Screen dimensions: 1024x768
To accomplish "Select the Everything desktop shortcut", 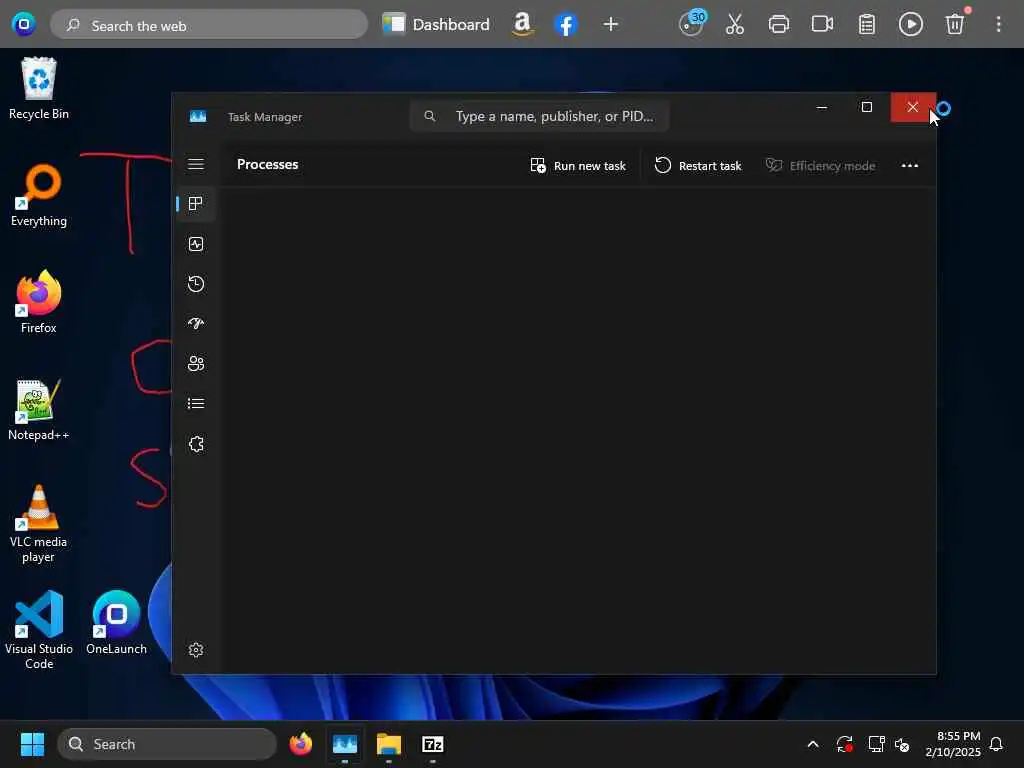I will (39, 196).
